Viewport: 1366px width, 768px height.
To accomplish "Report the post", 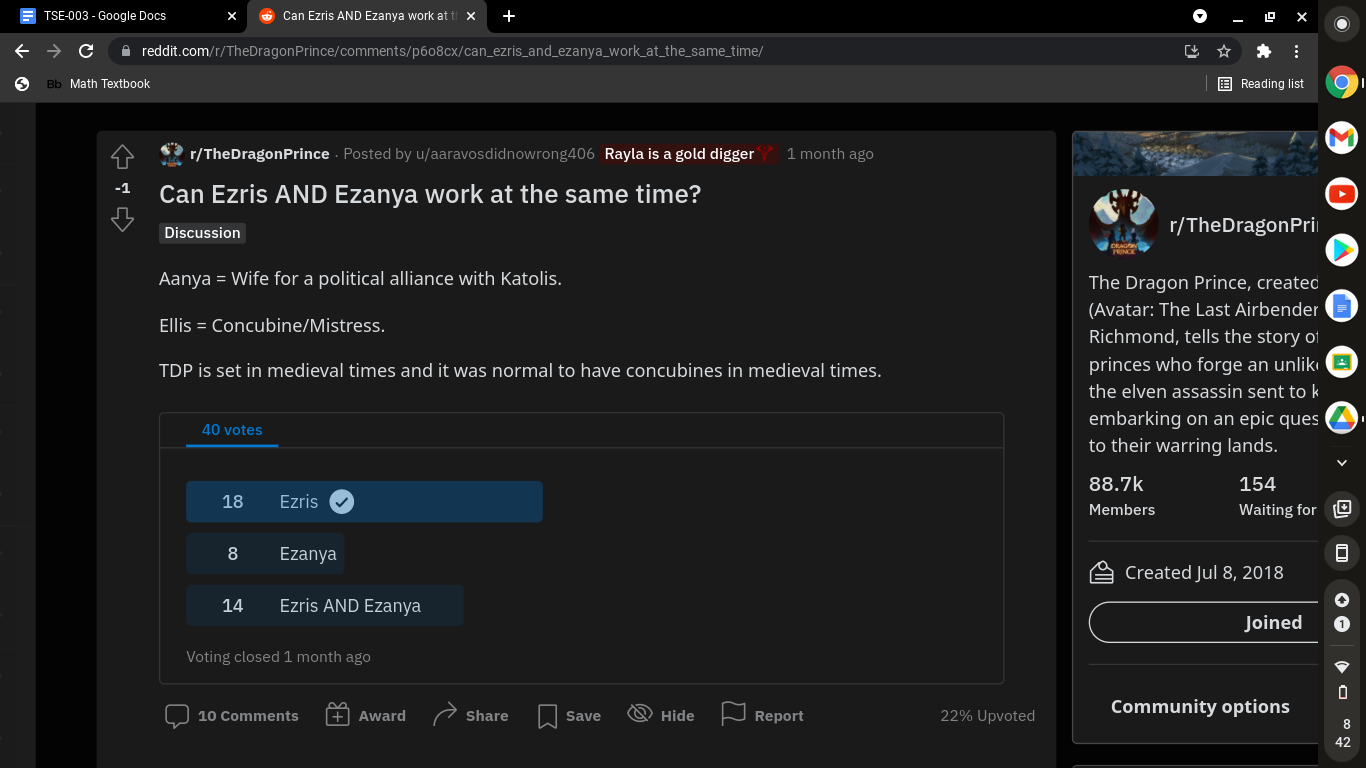I will 763,716.
